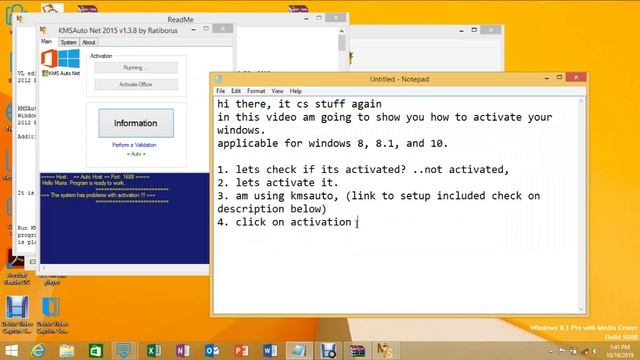
Task: Minimize the Untitled - Notepad window
Action: click(x=547, y=78)
